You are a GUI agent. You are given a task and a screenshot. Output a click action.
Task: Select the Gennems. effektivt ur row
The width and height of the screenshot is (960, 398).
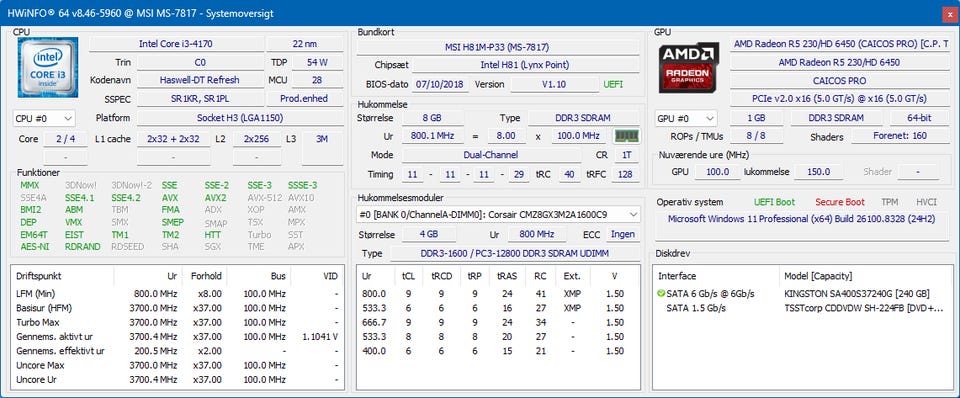[178, 351]
